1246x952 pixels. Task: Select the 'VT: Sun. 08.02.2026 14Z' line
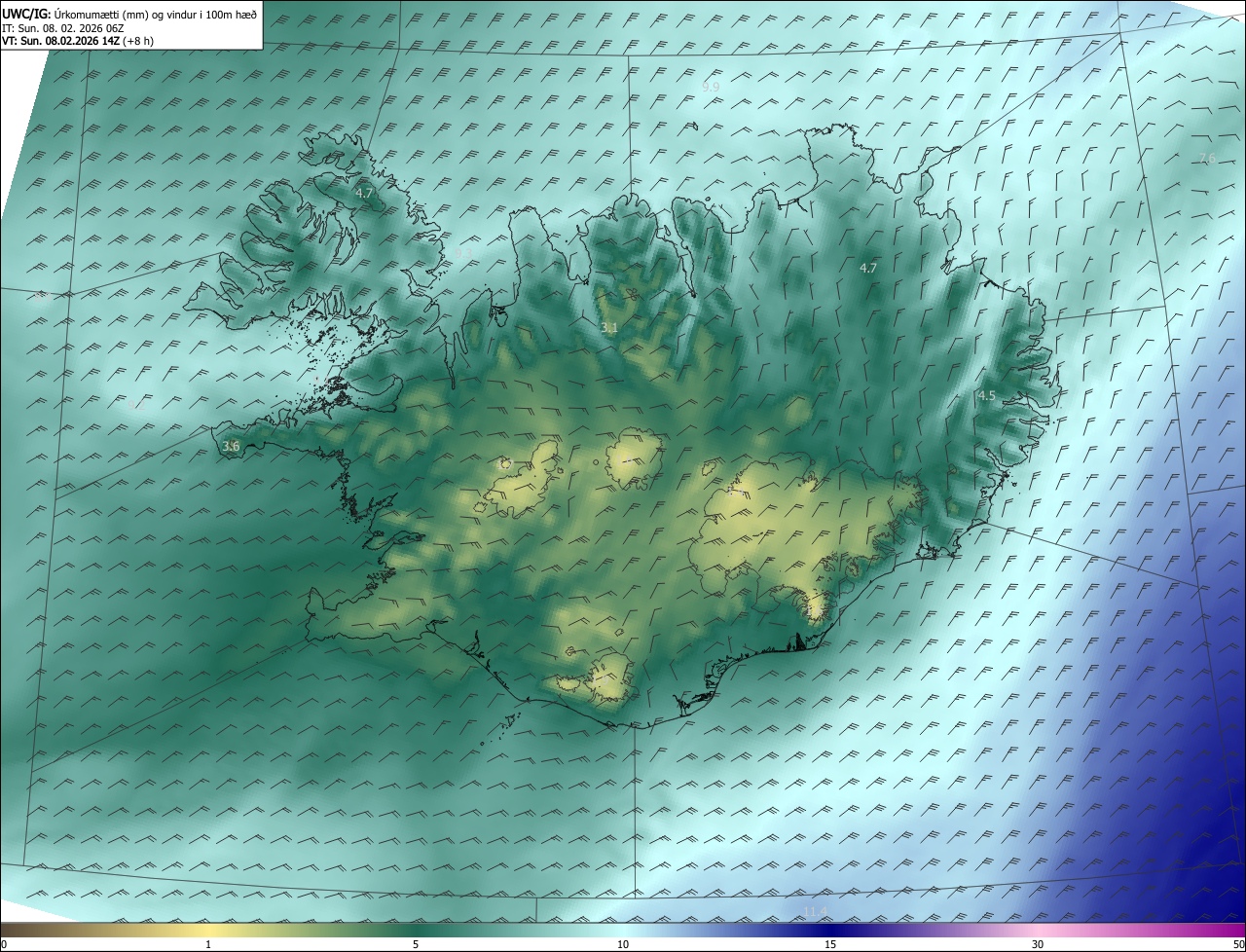point(60,41)
